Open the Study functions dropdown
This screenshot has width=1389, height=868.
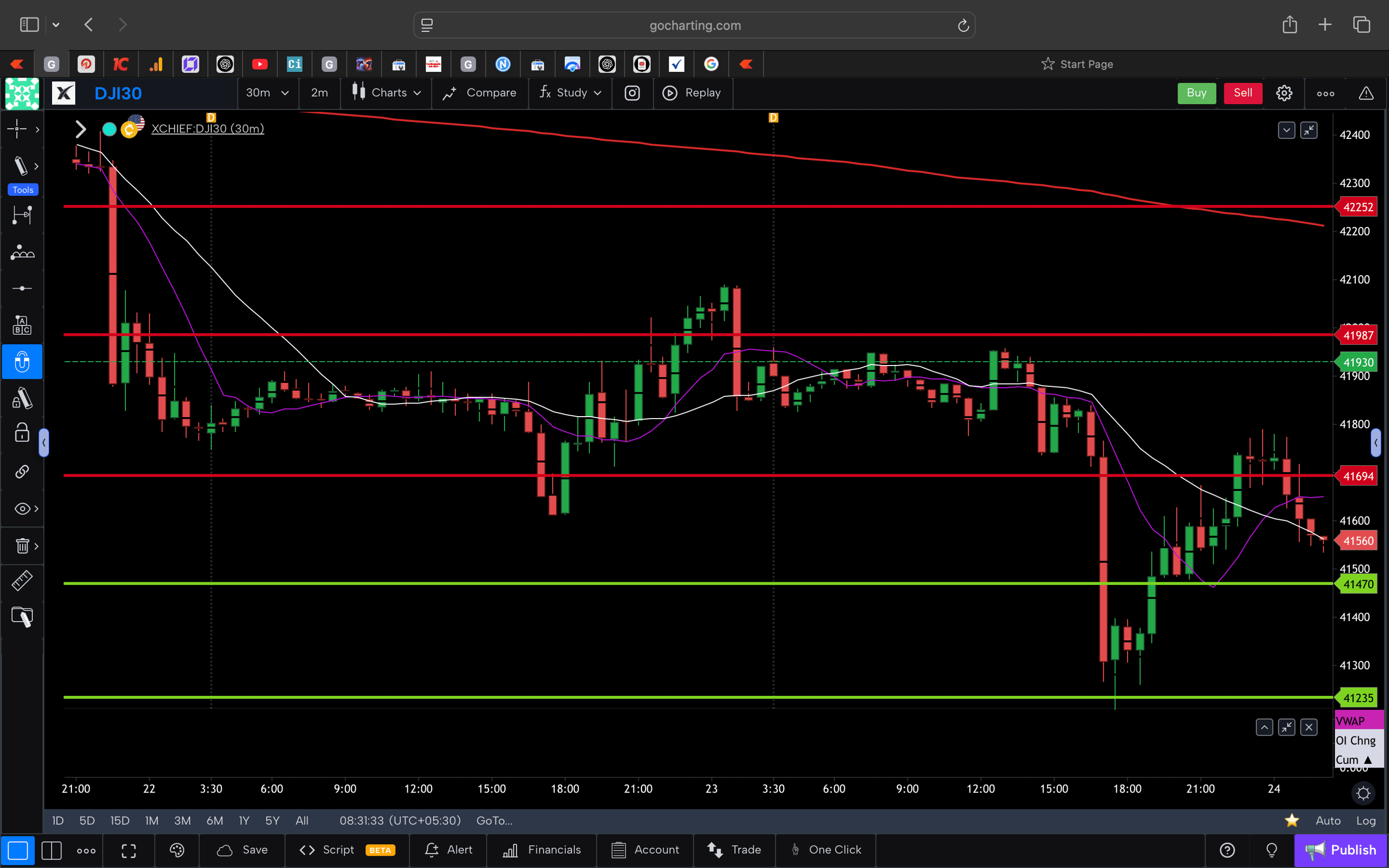click(570, 92)
